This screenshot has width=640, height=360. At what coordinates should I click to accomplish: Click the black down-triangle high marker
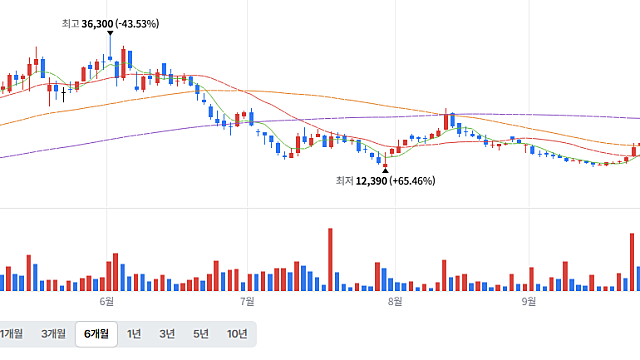click(110, 33)
